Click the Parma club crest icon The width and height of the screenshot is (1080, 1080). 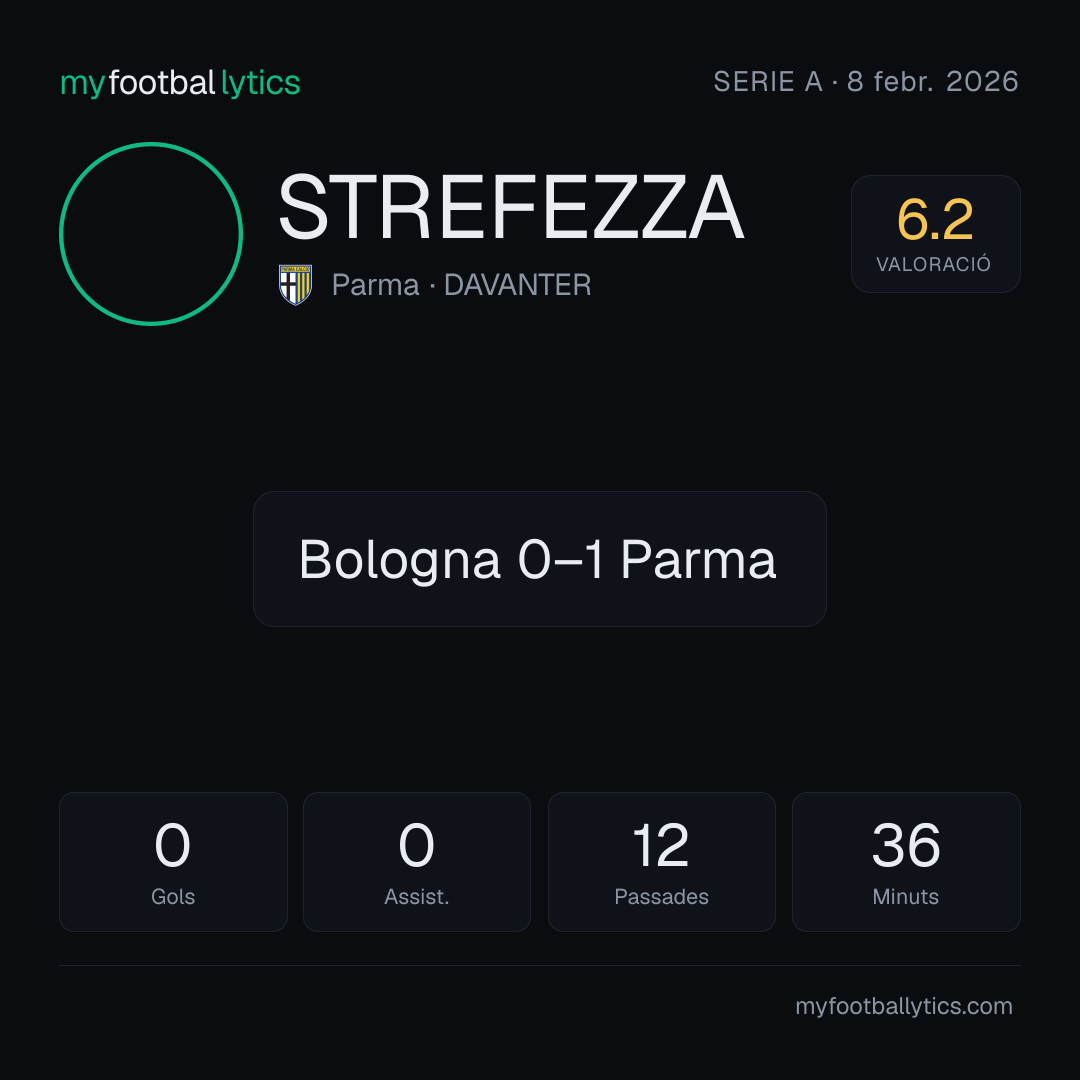tap(295, 284)
